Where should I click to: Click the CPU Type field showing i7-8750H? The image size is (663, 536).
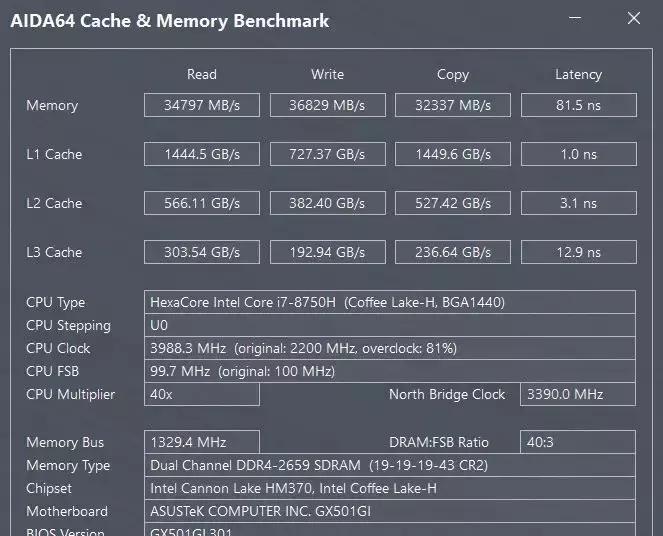click(x=390, y=302)
